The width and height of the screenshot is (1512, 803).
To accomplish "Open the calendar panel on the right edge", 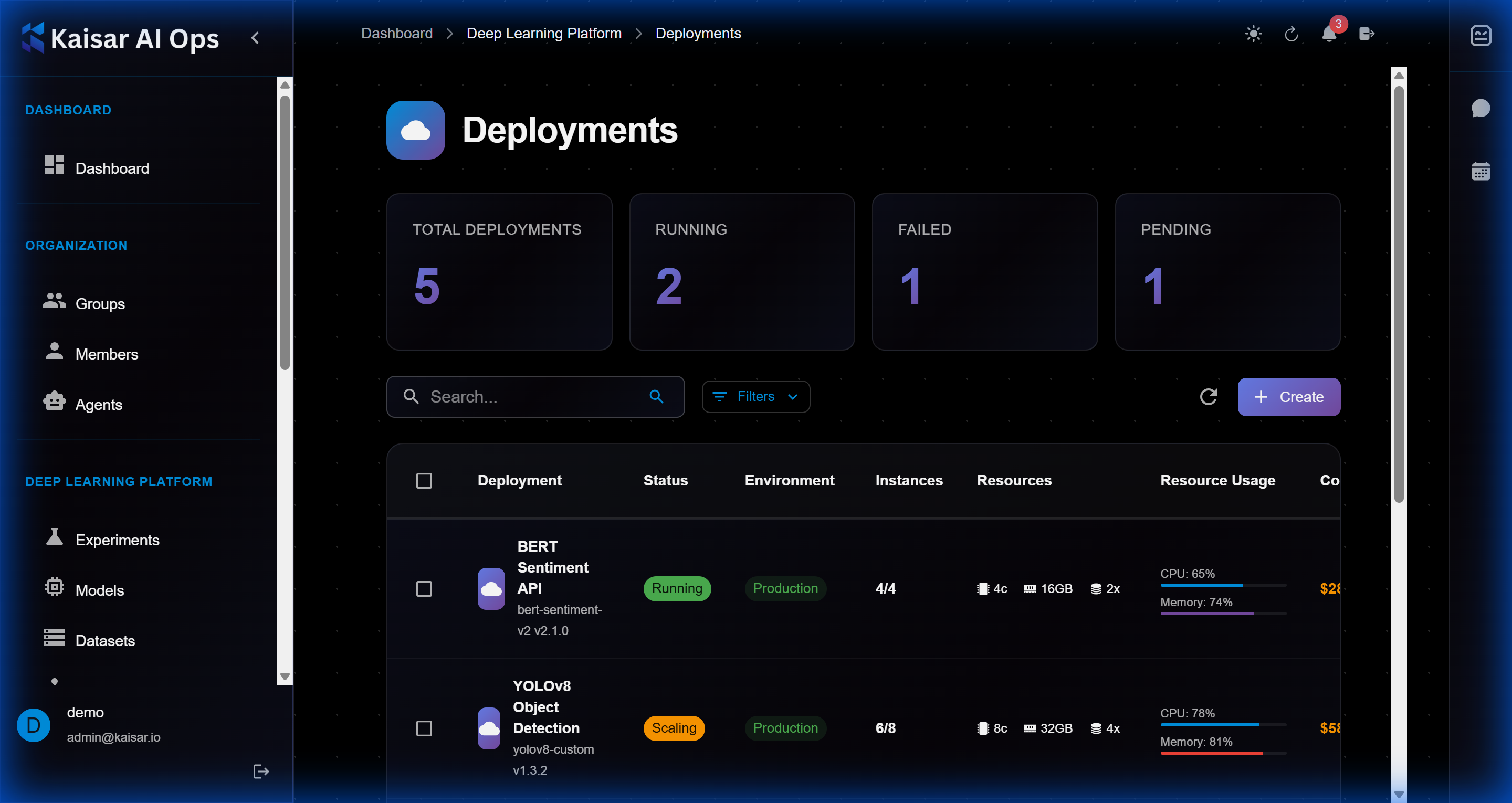I will (x=1482, y=171).
